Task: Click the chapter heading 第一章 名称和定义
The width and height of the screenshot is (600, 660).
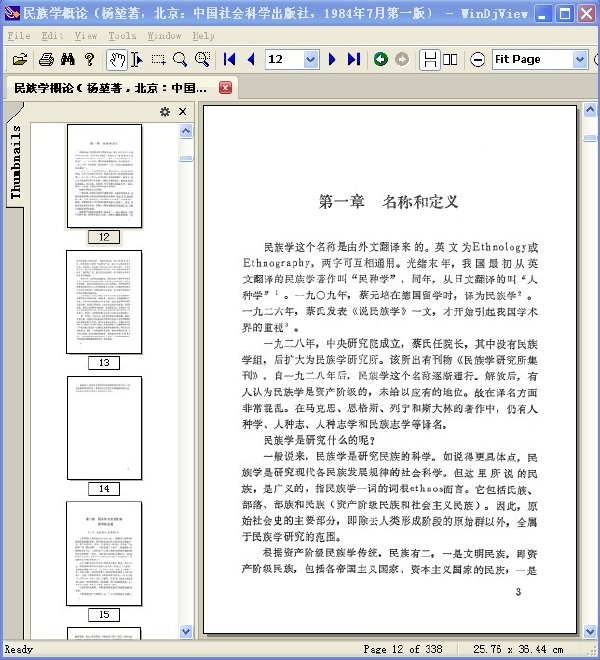Action: pyautogui.click(x=388, y=202)
